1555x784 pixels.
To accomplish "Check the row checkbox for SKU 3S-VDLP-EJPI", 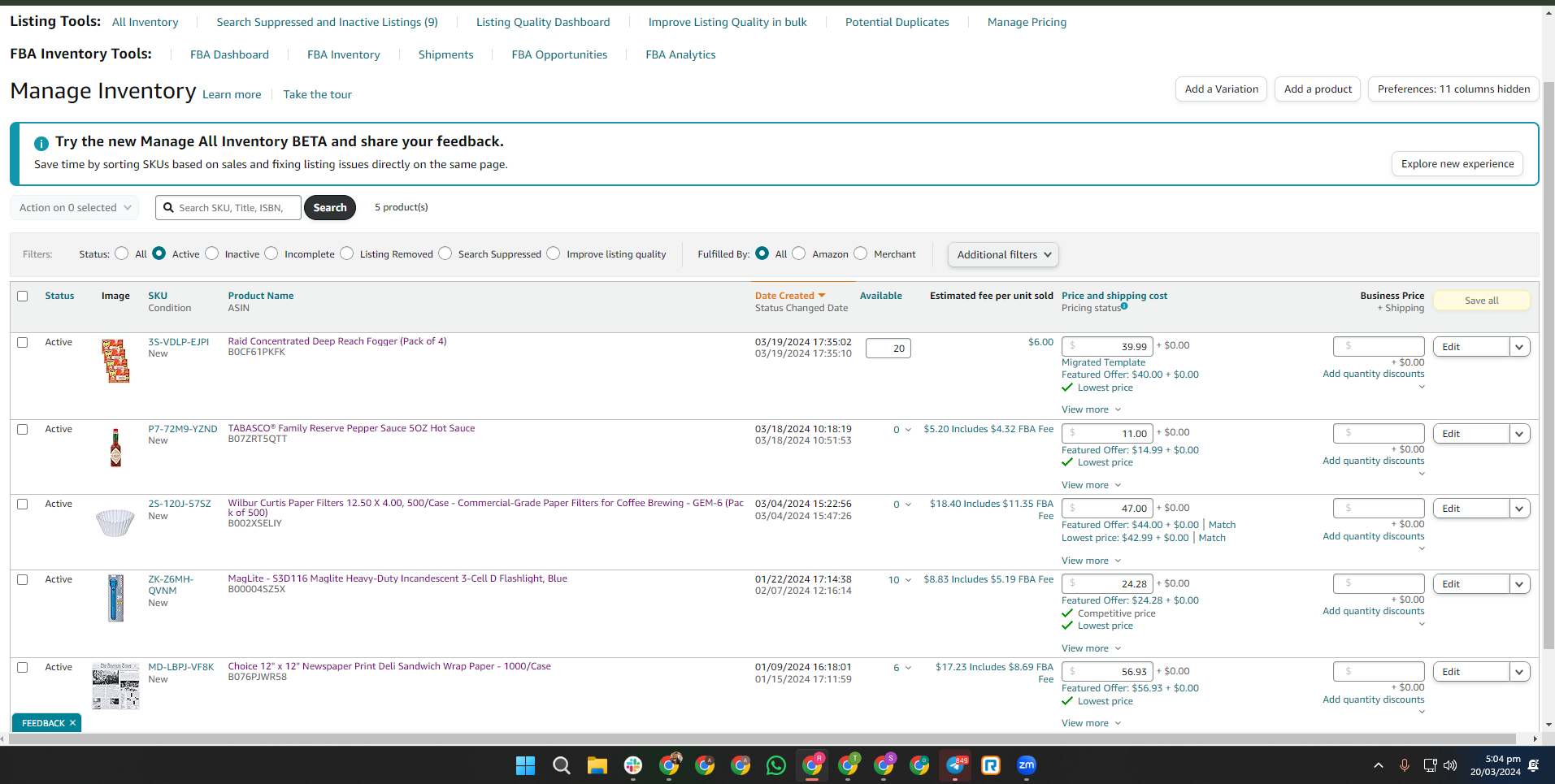I will click(x=23, y=342).
